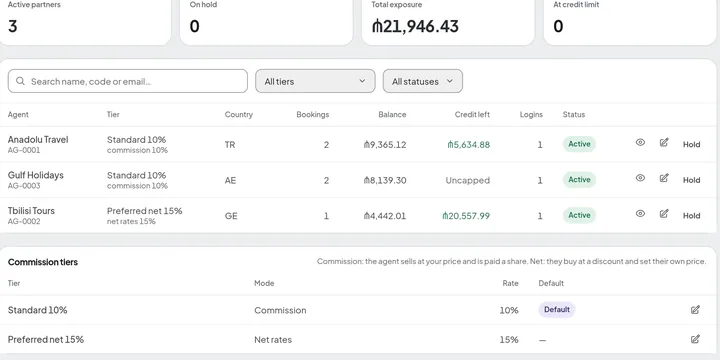The width and height of the screenshot is (720, 360).
Task: Click the At credit limit card
Action: pos(630,22)
